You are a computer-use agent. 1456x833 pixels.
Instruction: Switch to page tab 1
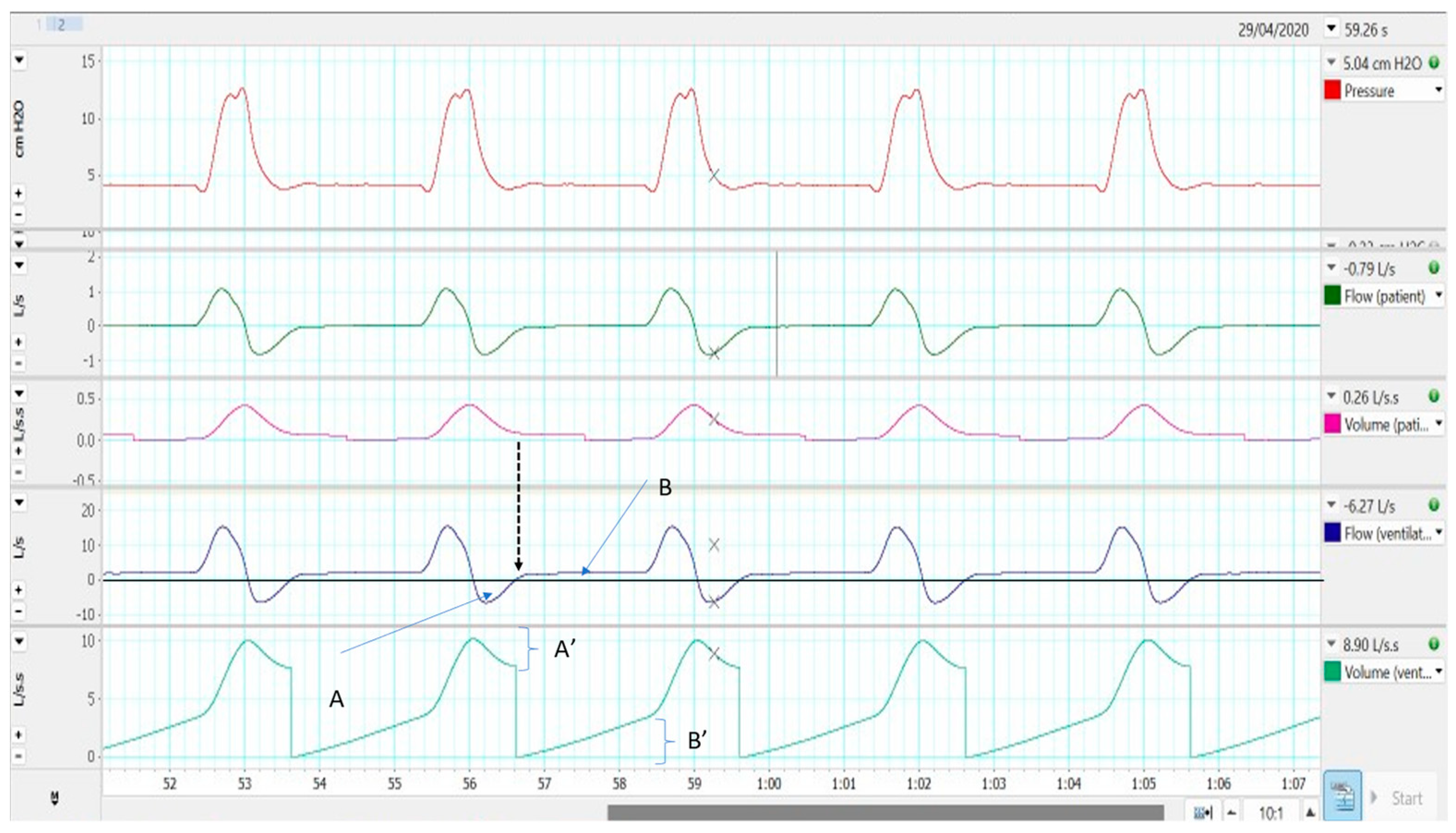pos(39,24)
